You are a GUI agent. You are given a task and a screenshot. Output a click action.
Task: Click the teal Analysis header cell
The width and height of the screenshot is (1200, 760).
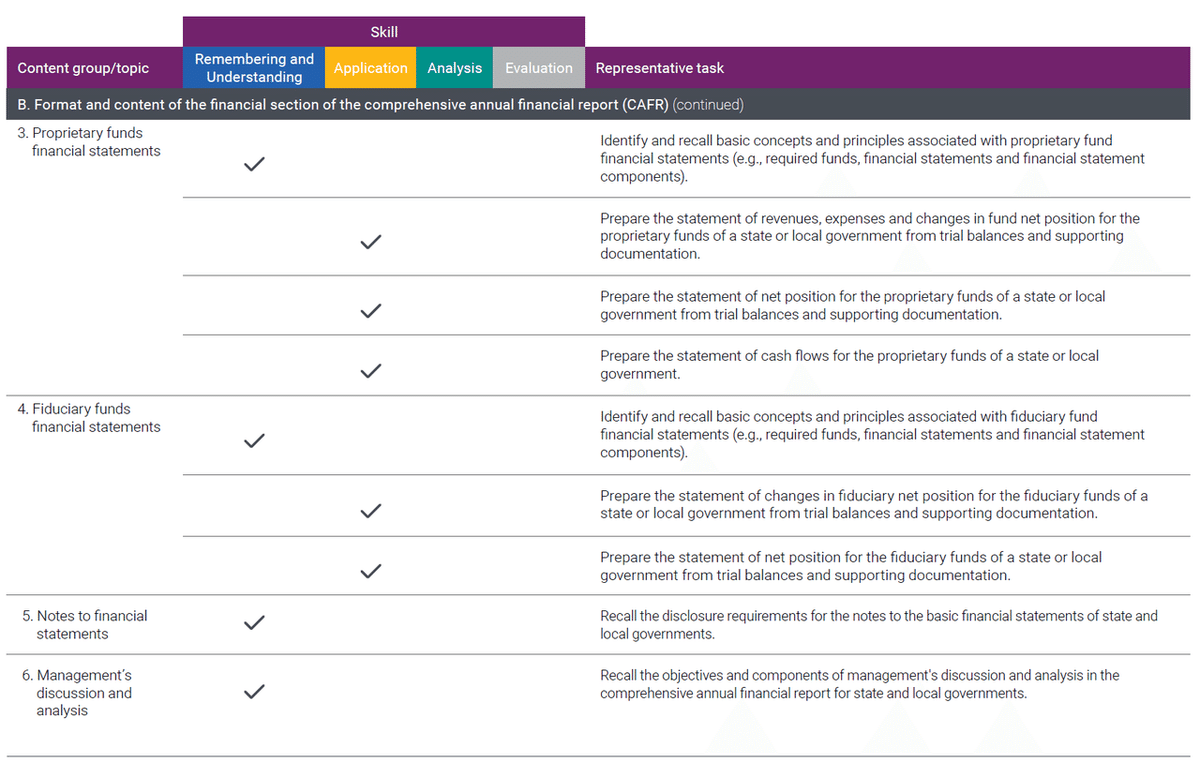click(454, 68)
